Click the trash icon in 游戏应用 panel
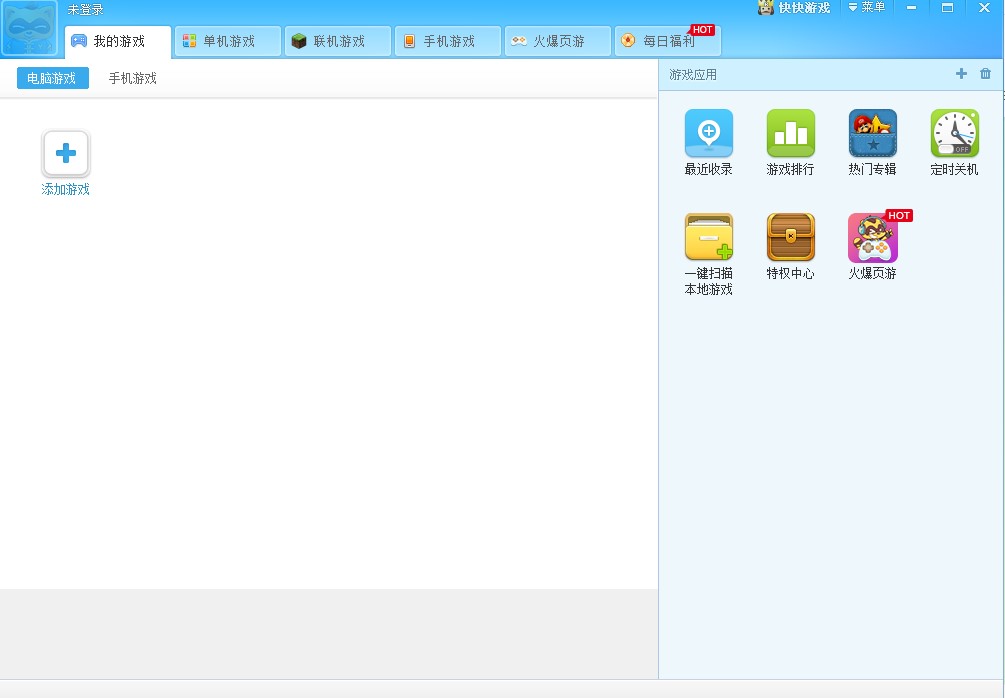Image resolution: width=1005 pixels, height=698 pixels. 985,74
